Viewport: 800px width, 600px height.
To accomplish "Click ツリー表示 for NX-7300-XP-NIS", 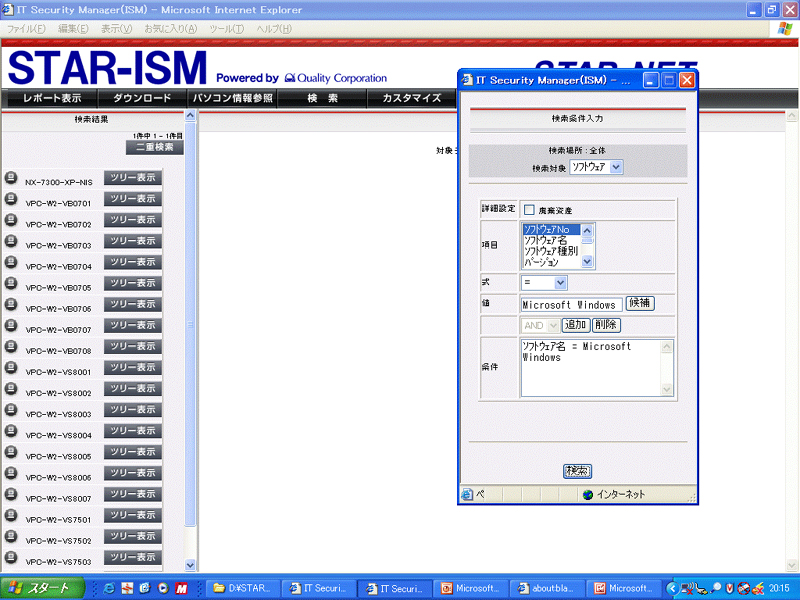I will point(133,178).
